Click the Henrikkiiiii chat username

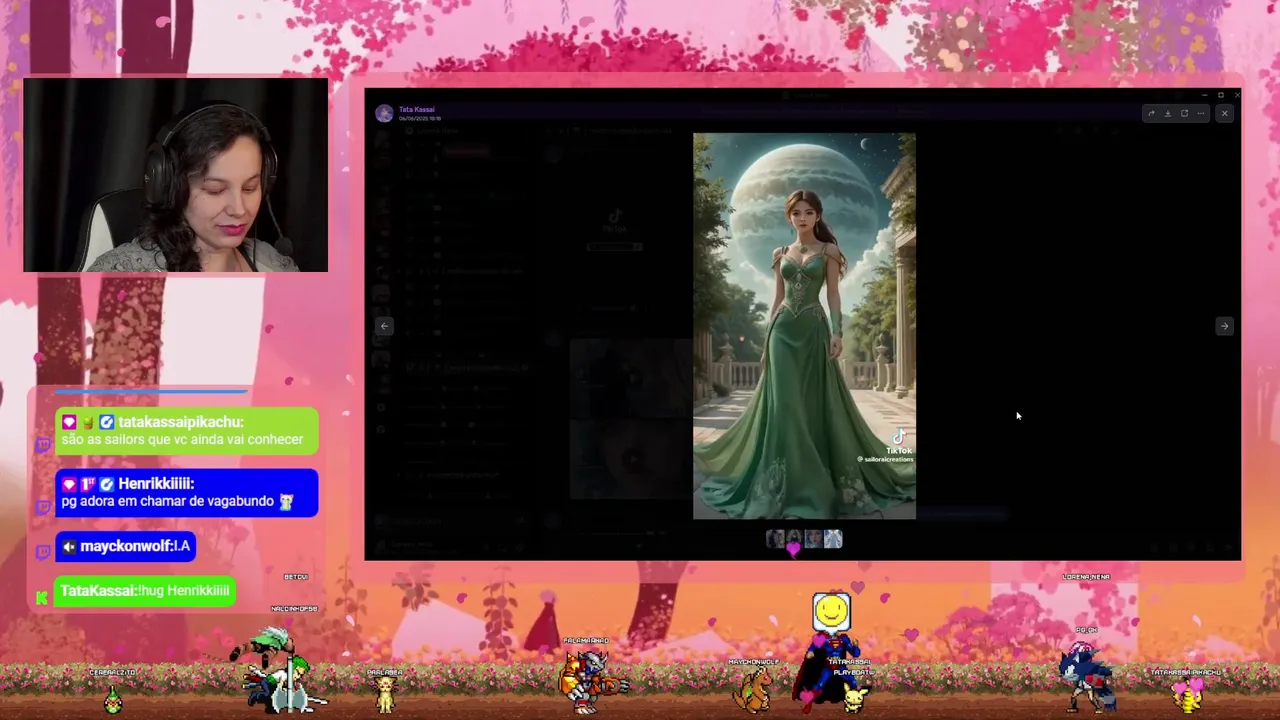(156, 484)
